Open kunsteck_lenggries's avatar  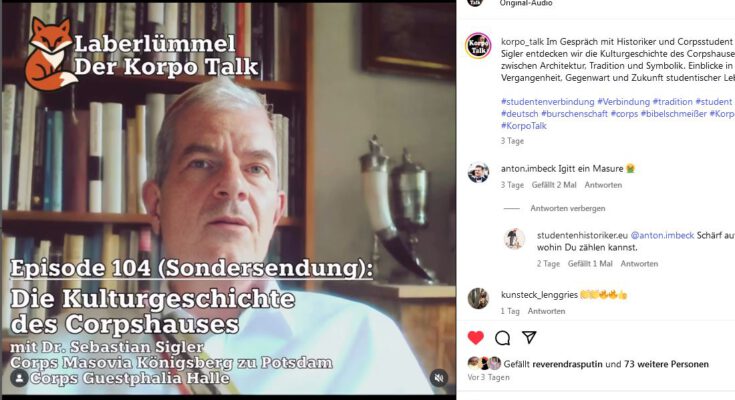pyautogui.click(x=478, y=298)
